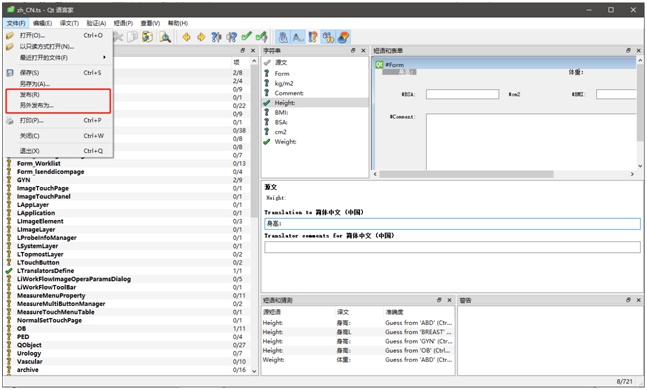This screenshot has width=647, height=390.
Task: Toggle status icon of 'BMI:' string
Action: coord(267,112)
